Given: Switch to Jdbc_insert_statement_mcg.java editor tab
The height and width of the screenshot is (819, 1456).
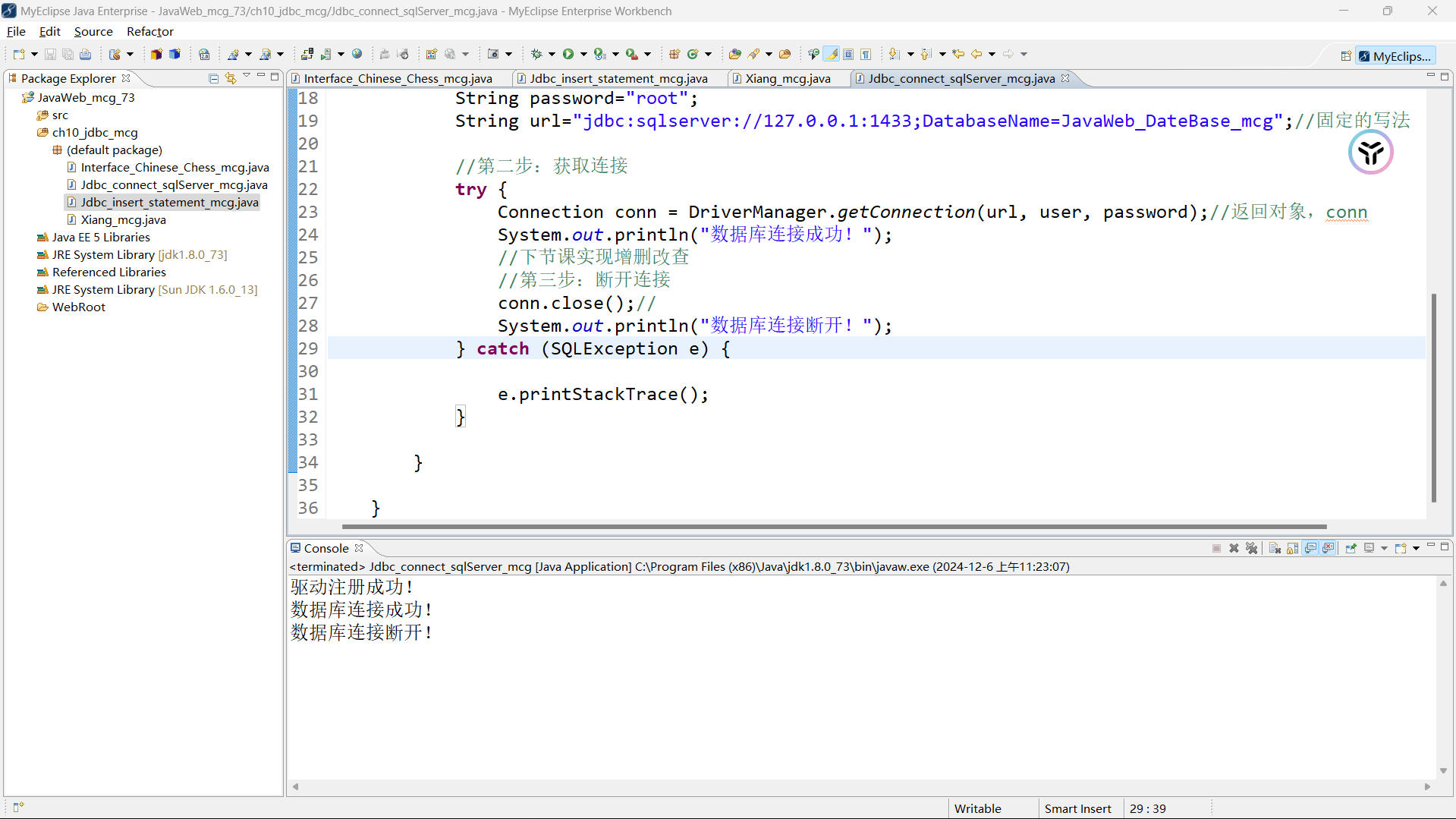Looking at the screenshot, I should (618, 78).
